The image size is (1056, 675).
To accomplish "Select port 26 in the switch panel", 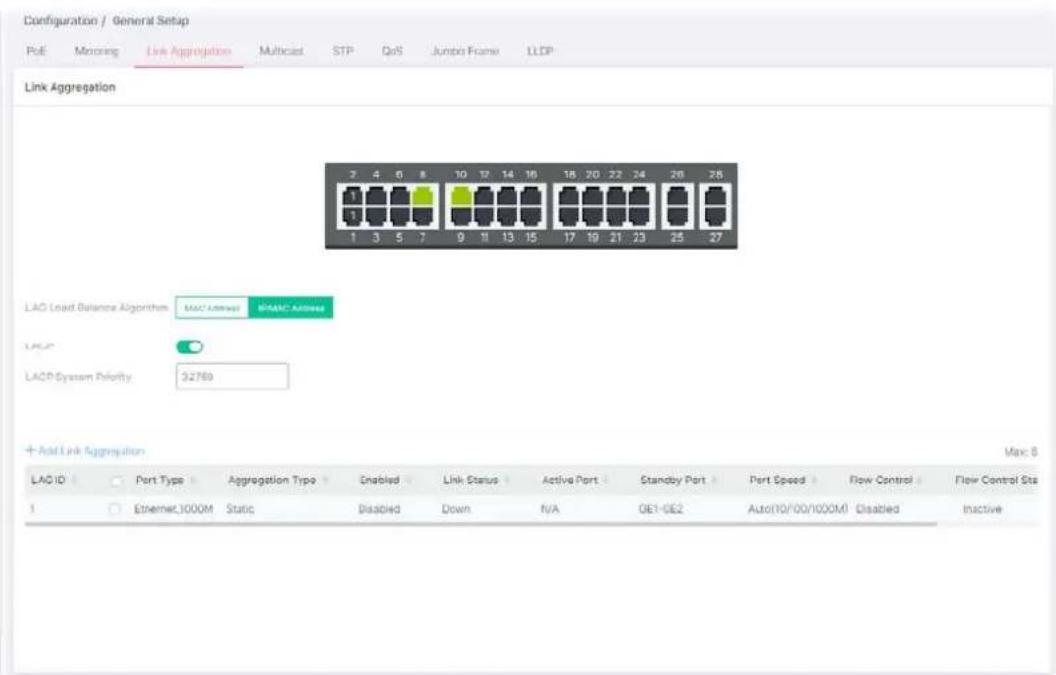I will pos(678,197).
